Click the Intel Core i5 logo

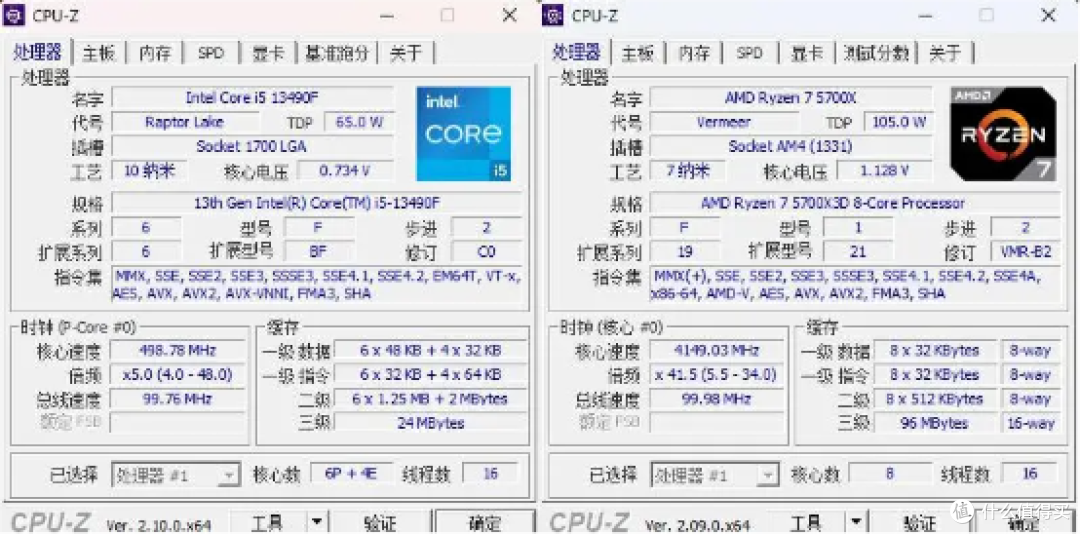click(x=464, y=133)
